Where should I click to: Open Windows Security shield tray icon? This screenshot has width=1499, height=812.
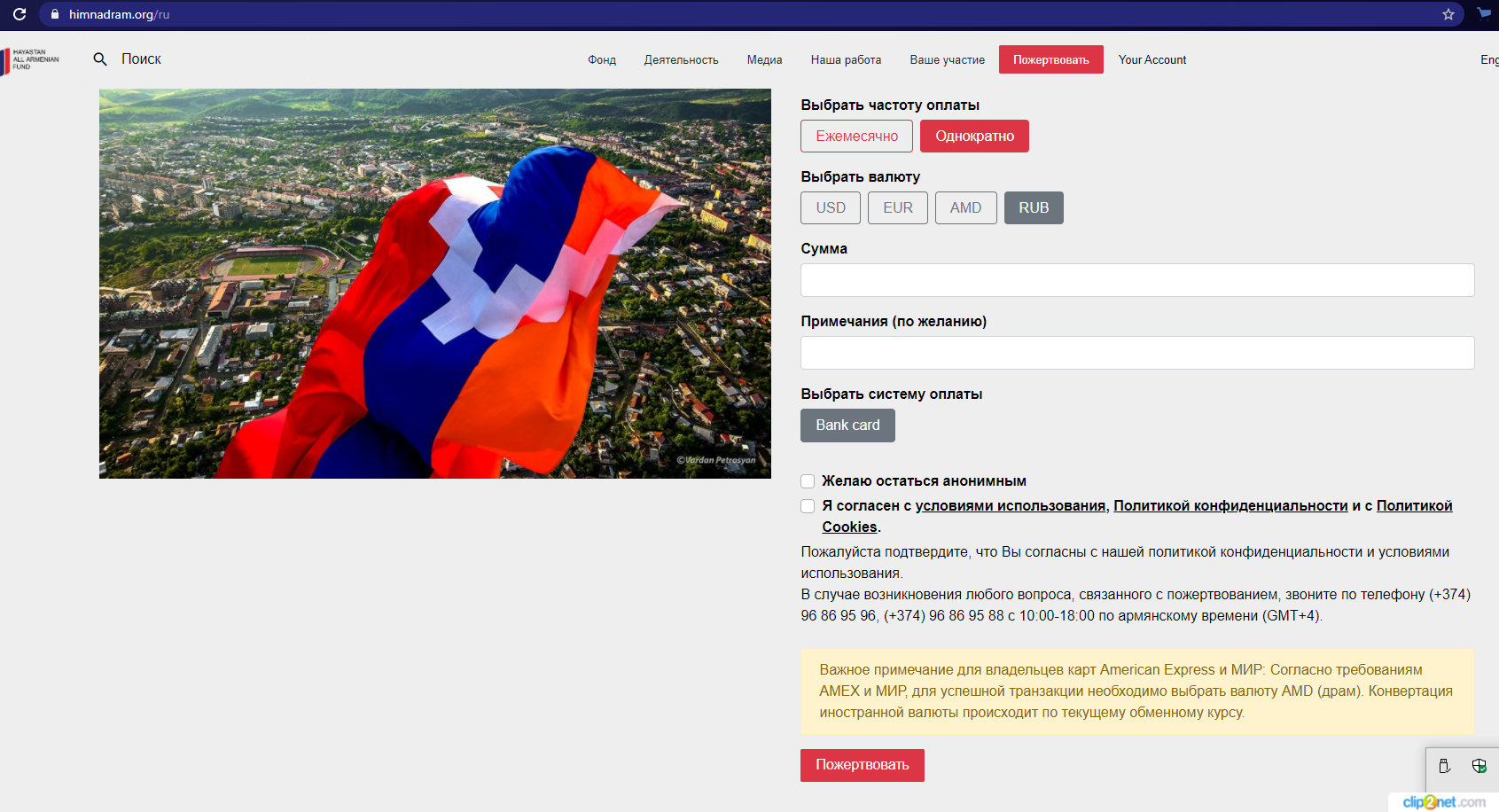1479,766
